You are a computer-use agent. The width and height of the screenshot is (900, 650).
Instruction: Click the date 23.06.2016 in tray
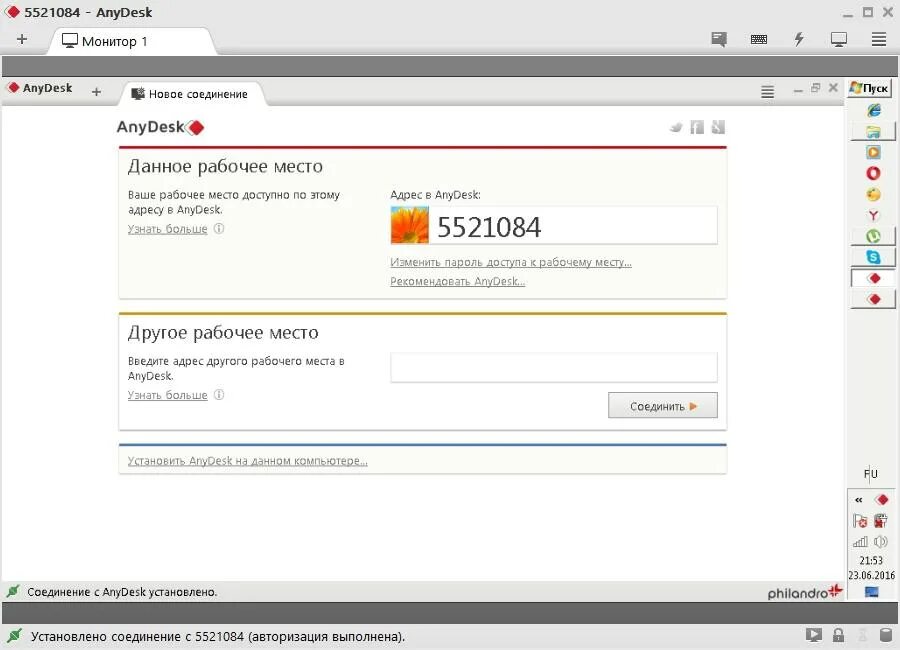[x=871, y=575]
